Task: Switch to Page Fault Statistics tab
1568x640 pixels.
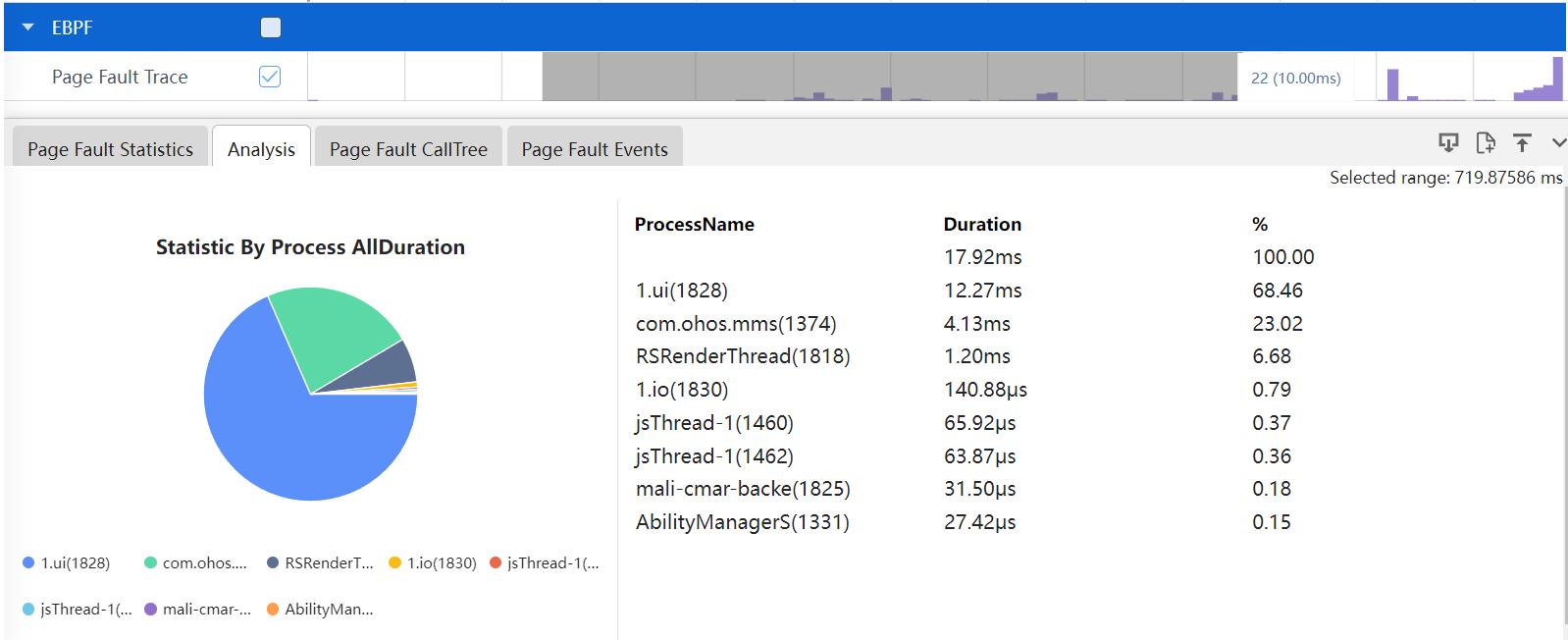Action: click(110, 149)
